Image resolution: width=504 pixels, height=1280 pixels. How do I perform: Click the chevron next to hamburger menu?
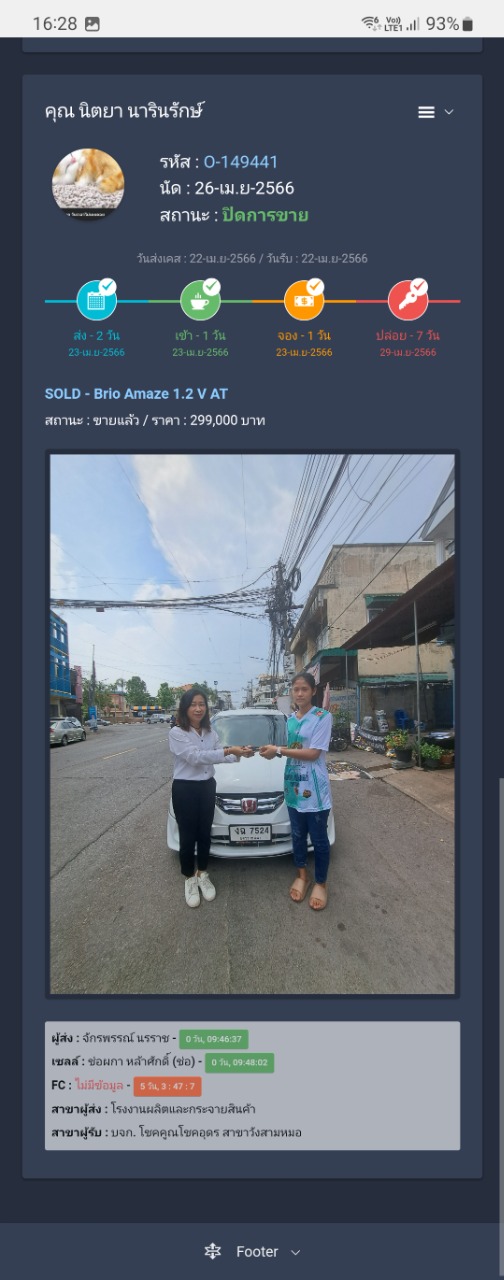pos(449,112)
